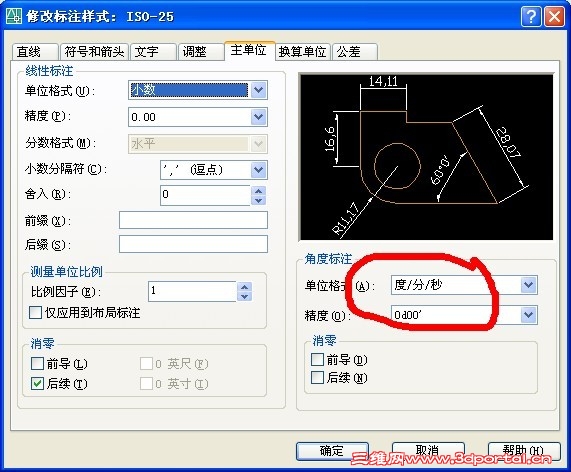Select the 主单位 tab
This screenshot has width=571, height=472.
249,50
